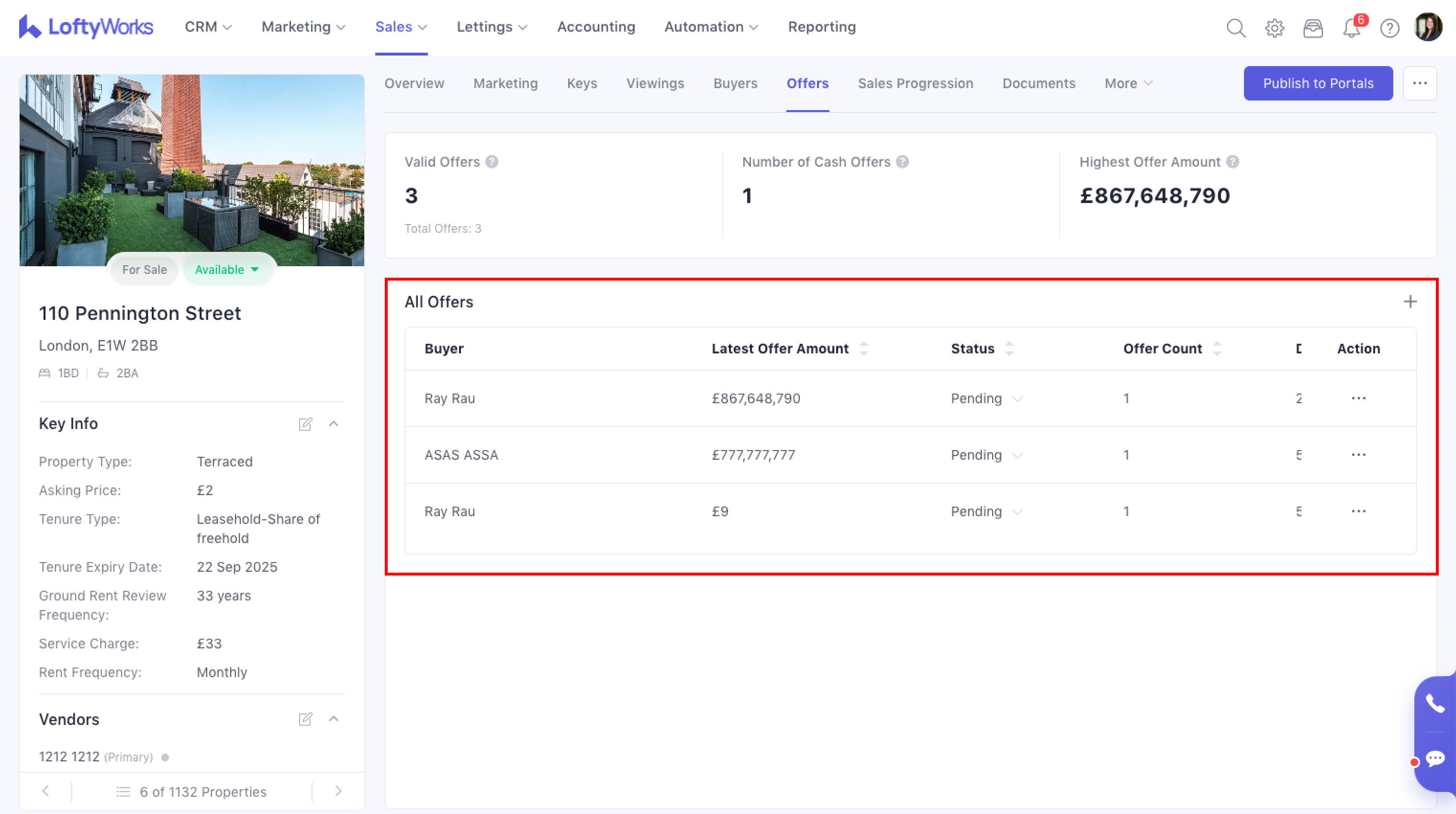Screen dimensions: 1456x814
Task: Switch to Sales Progression tab
Action: [x=915, y=84]
